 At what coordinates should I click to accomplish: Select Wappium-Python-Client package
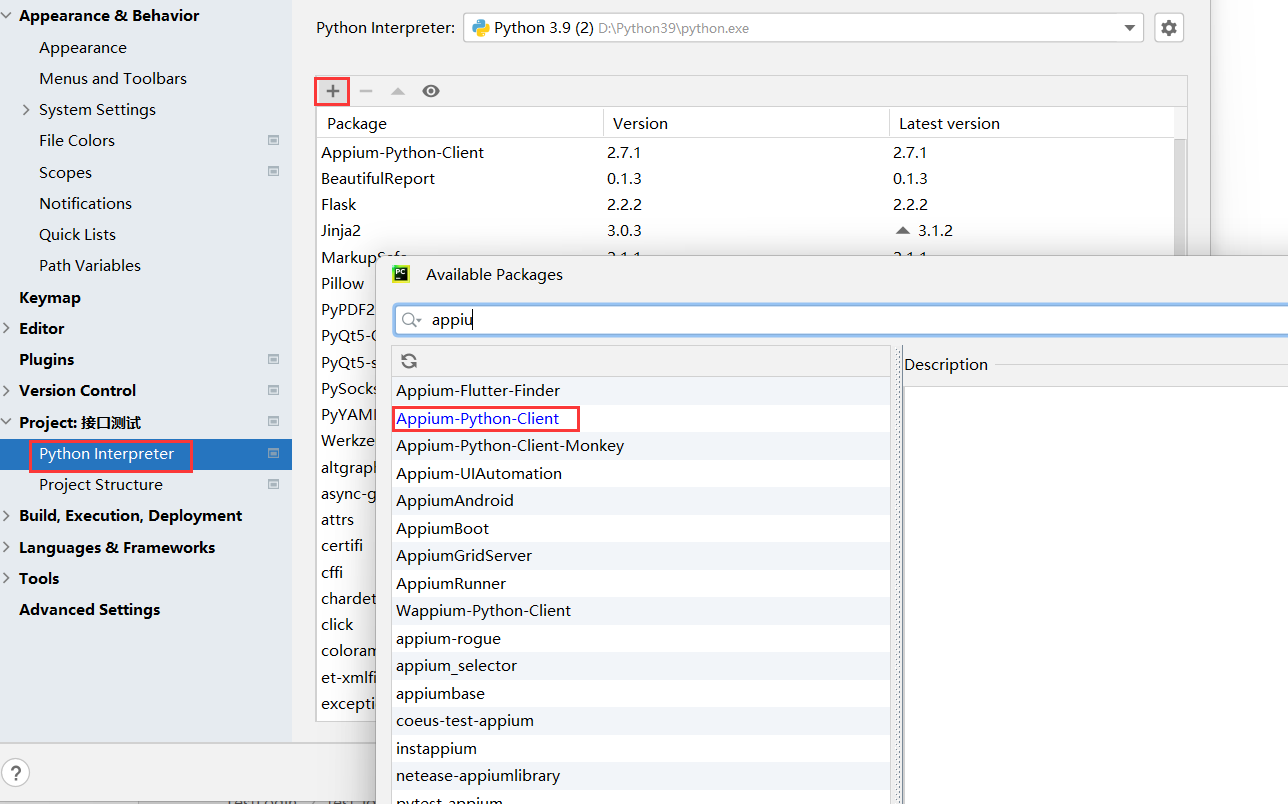tap(640, 610)
